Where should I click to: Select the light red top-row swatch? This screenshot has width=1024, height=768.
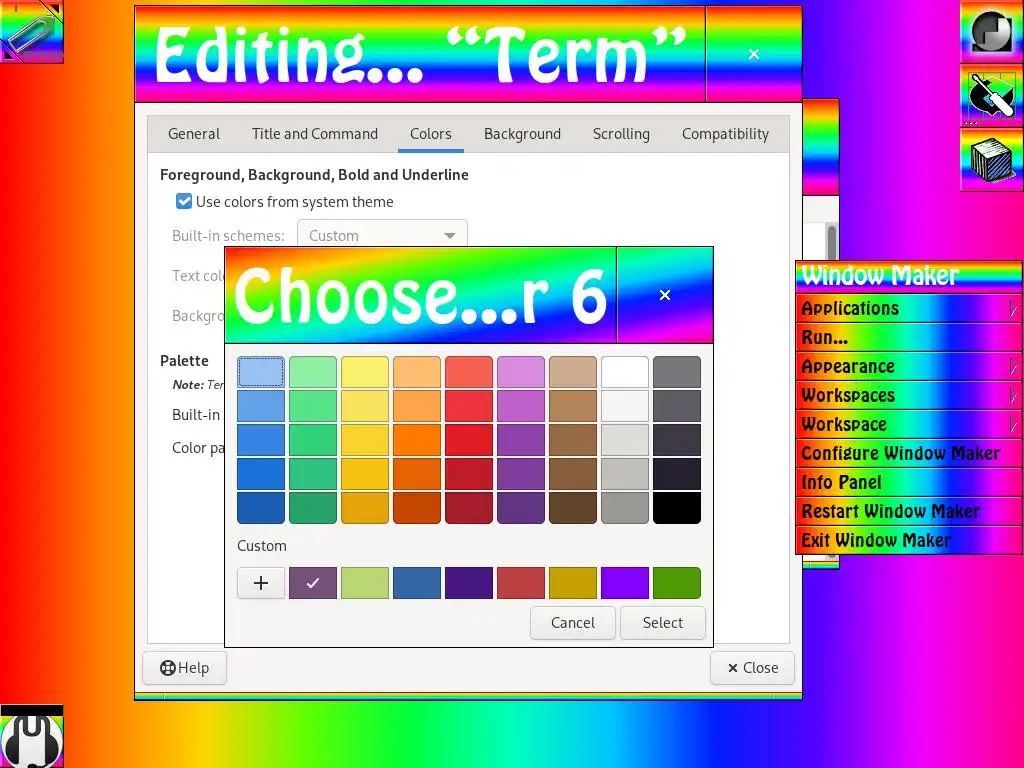coord(469,372)
